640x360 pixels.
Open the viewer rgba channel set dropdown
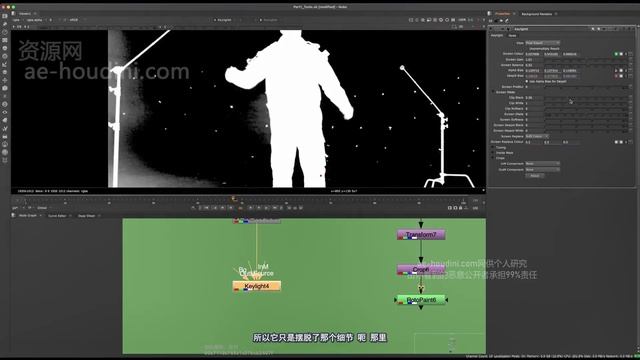coord(17,20)
